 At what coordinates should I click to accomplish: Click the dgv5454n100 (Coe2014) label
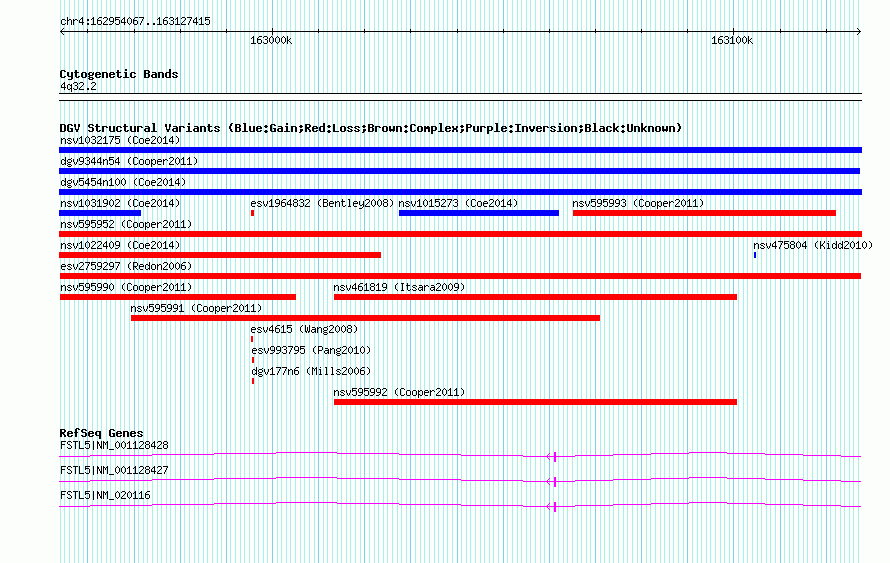point(123,182)
